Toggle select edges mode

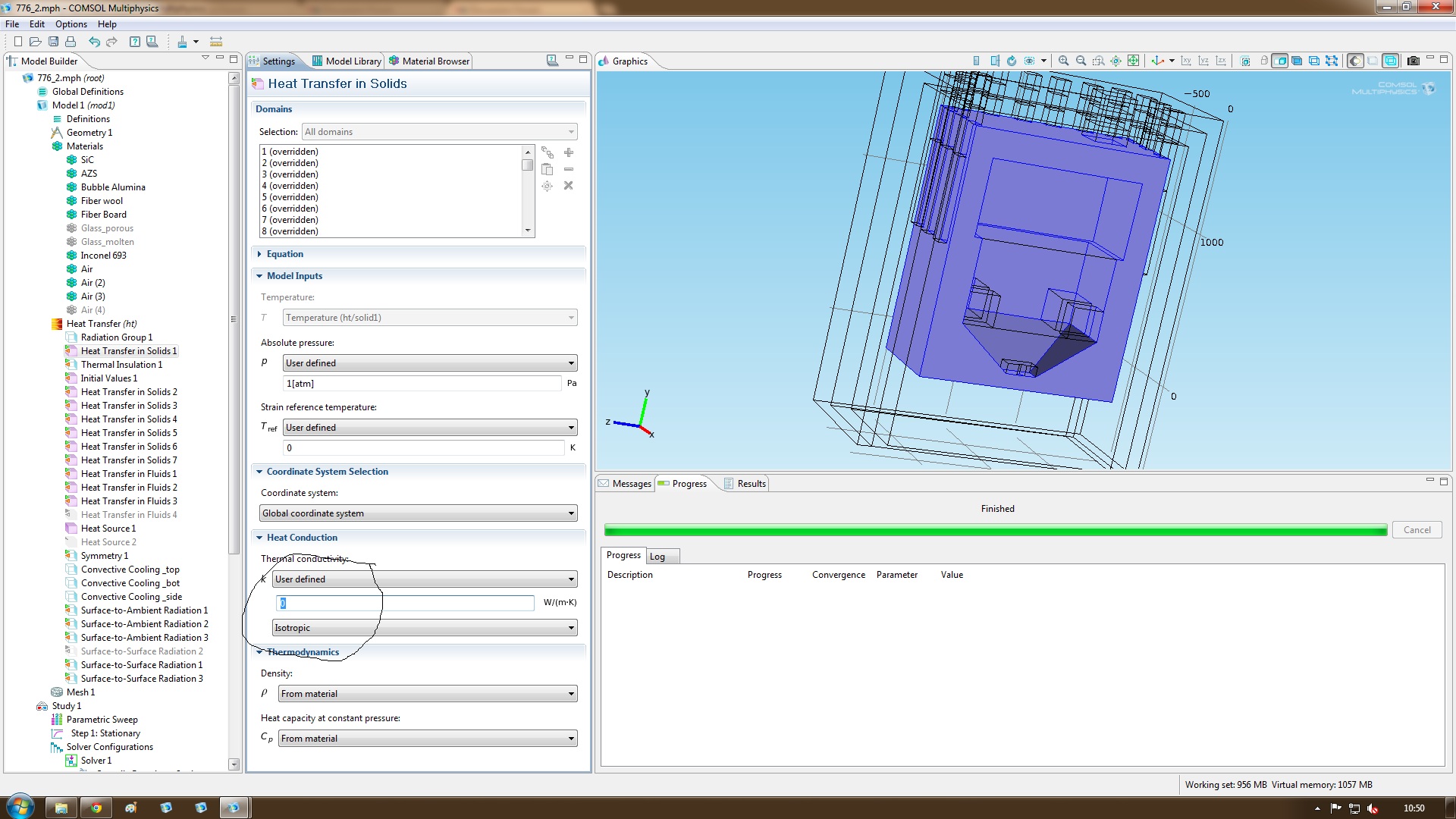pyautogui.click(x=1314, y=61)
